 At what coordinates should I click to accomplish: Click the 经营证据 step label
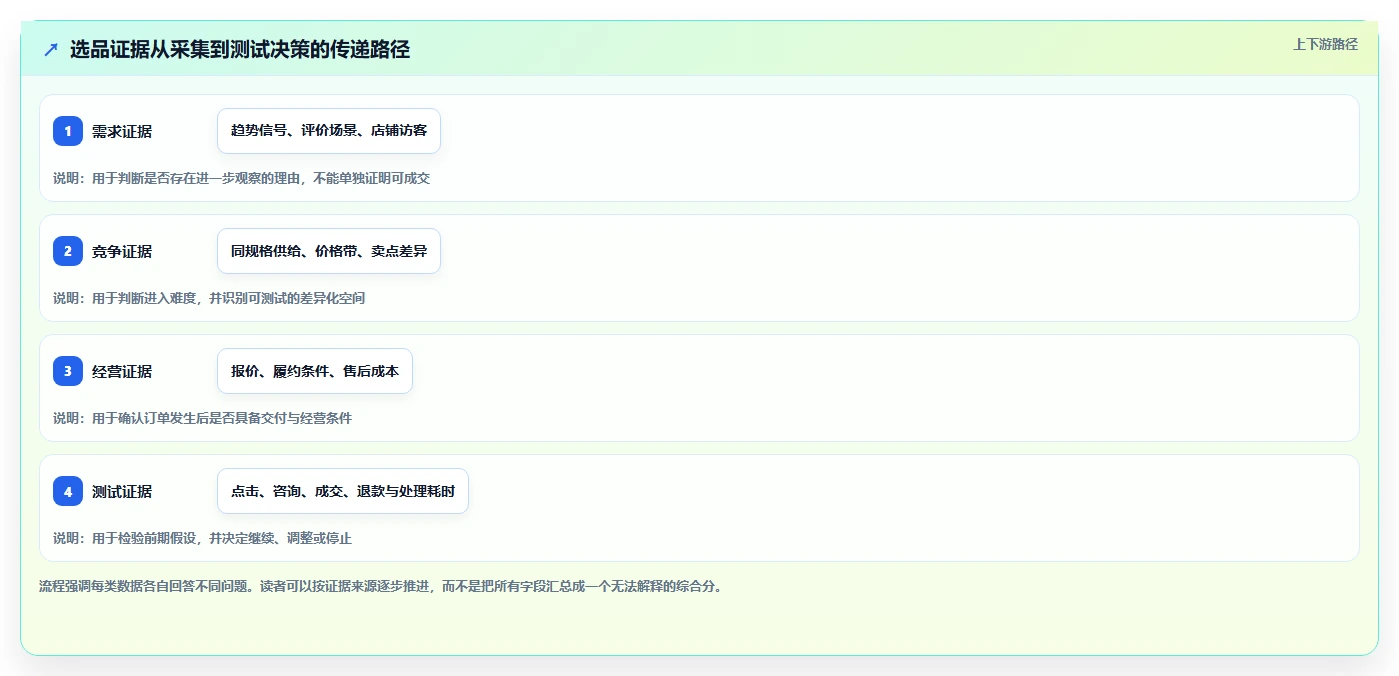122,371
